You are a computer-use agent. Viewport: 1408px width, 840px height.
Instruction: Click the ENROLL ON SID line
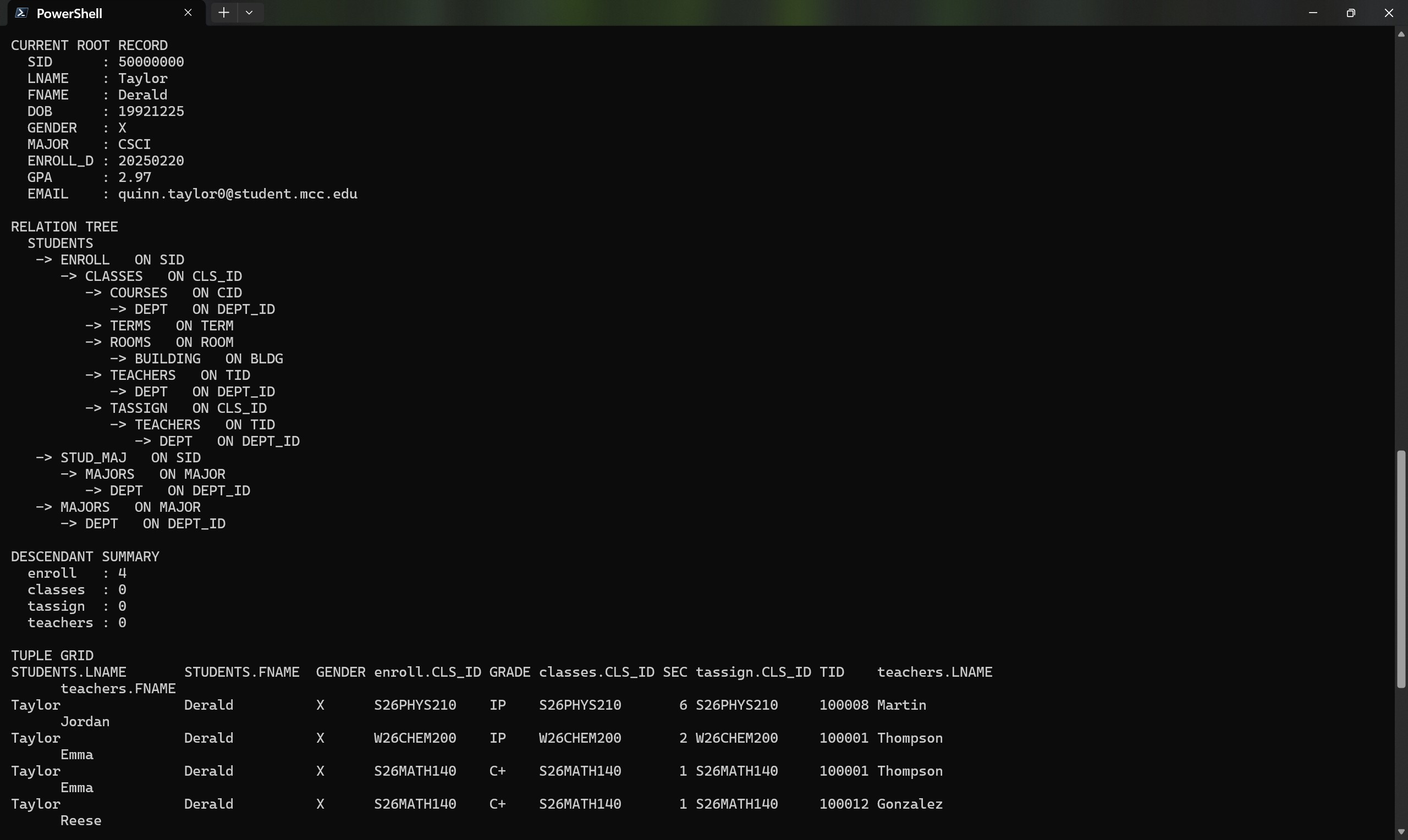pyautogui.click(x=110, y=260)
